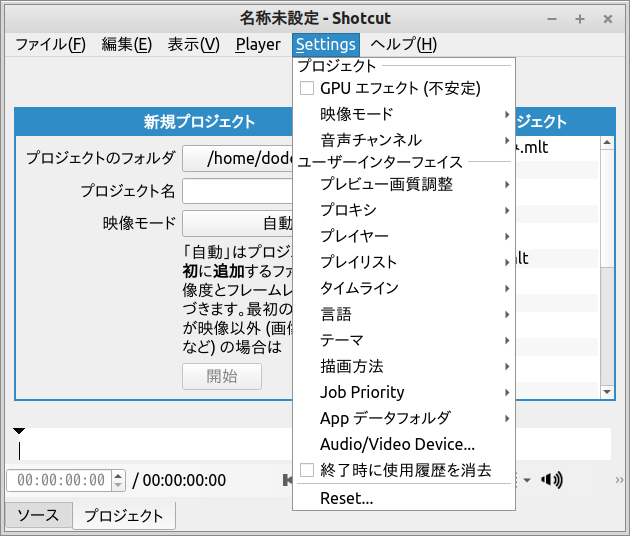Click the timecode spinner arrows
630x536 pixels.
point(118,480)
